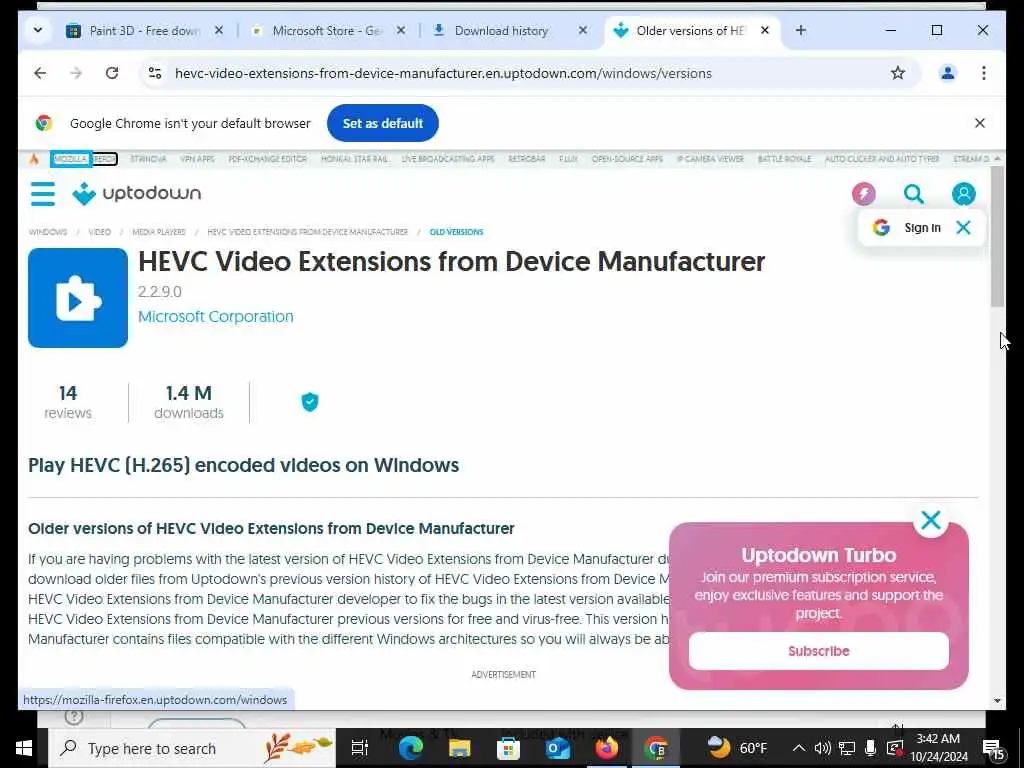Open Outlook from the taskbar
Viewport: 1024px width, 768px height.
point(558,748)
